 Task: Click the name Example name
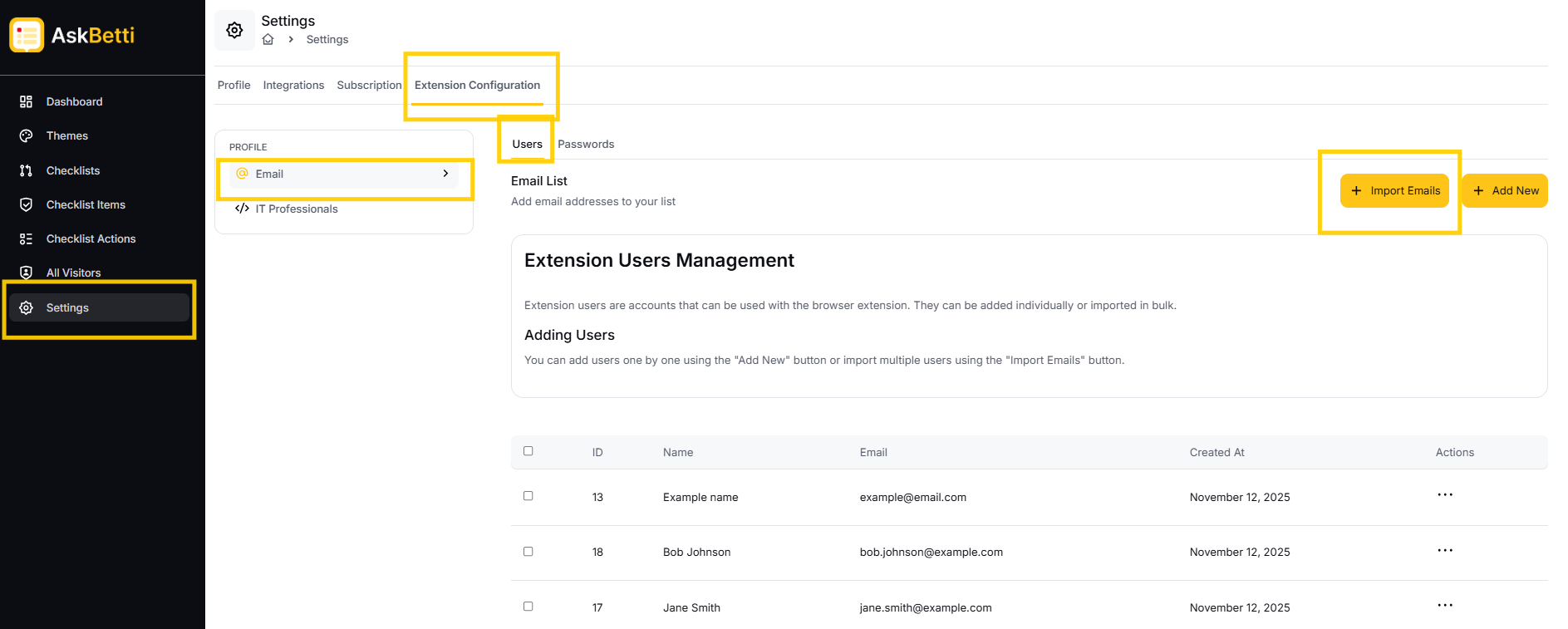click(x=700, y=497)
